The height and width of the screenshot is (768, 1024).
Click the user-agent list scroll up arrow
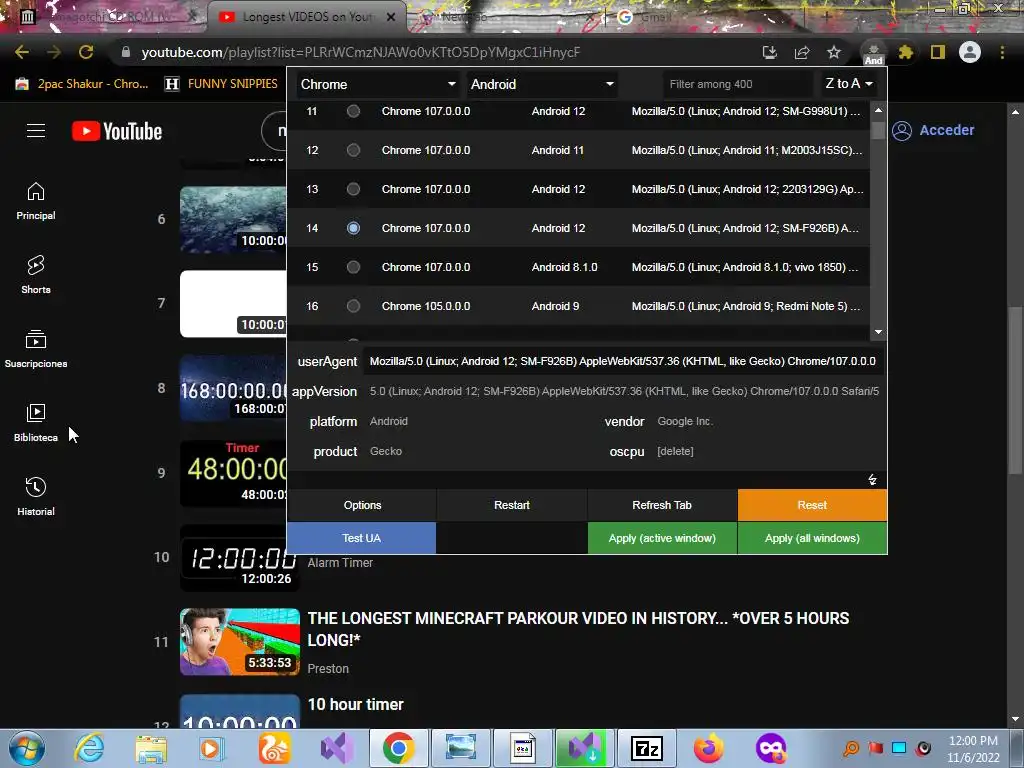point(878,110)
